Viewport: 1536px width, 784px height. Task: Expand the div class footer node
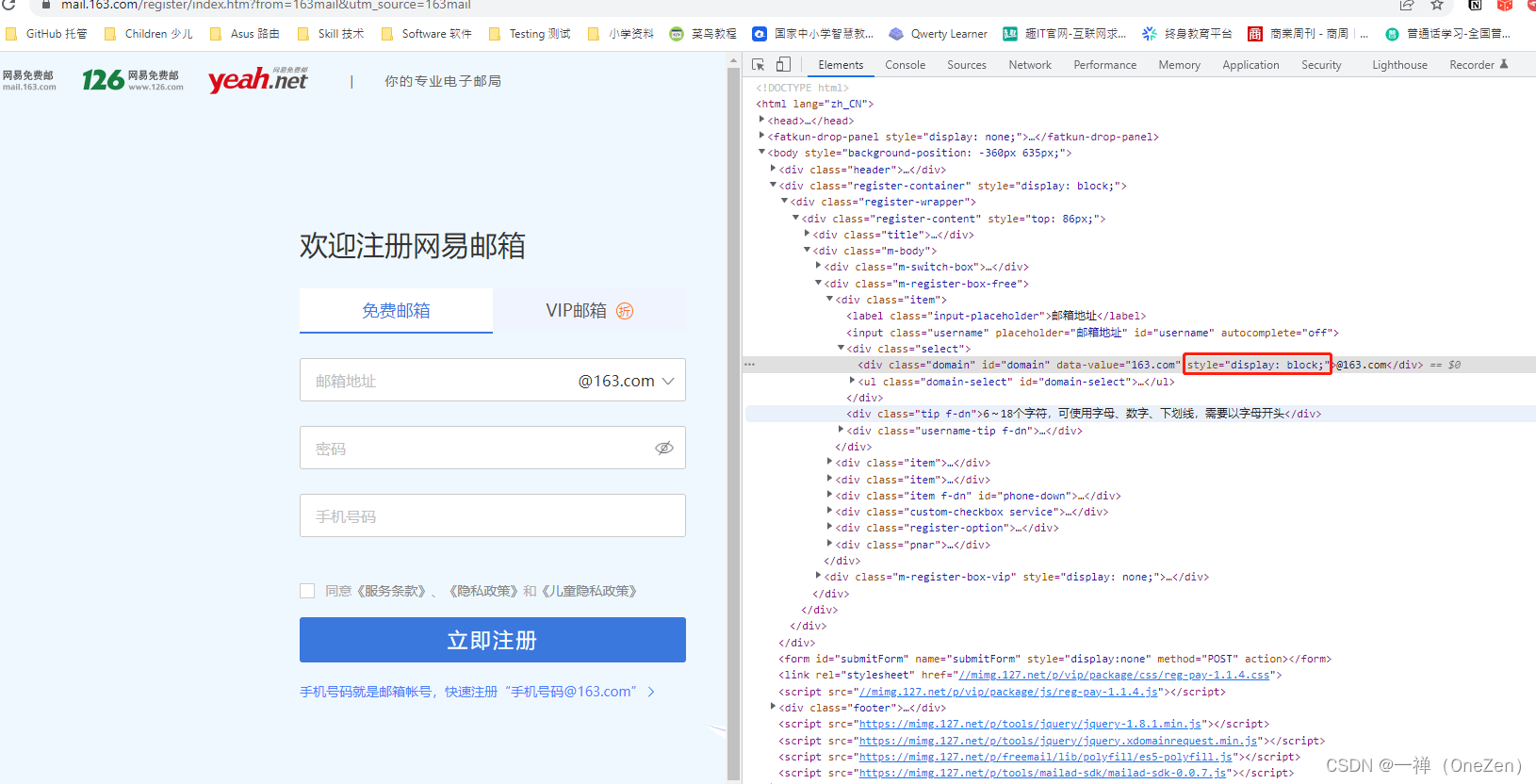click(774, 707)
